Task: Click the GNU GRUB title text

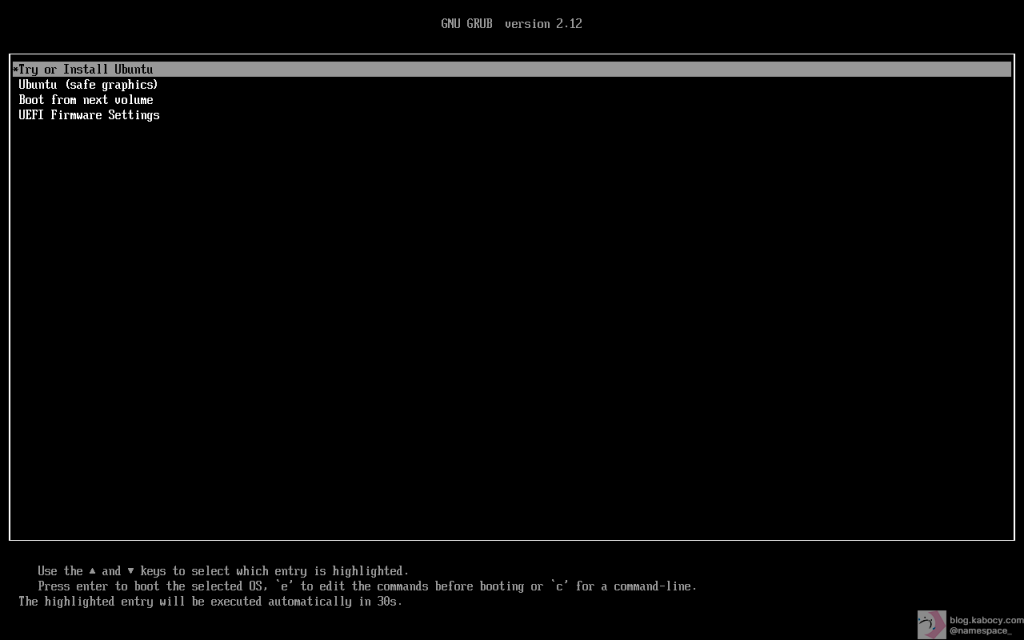Action: tap(467, 24)
